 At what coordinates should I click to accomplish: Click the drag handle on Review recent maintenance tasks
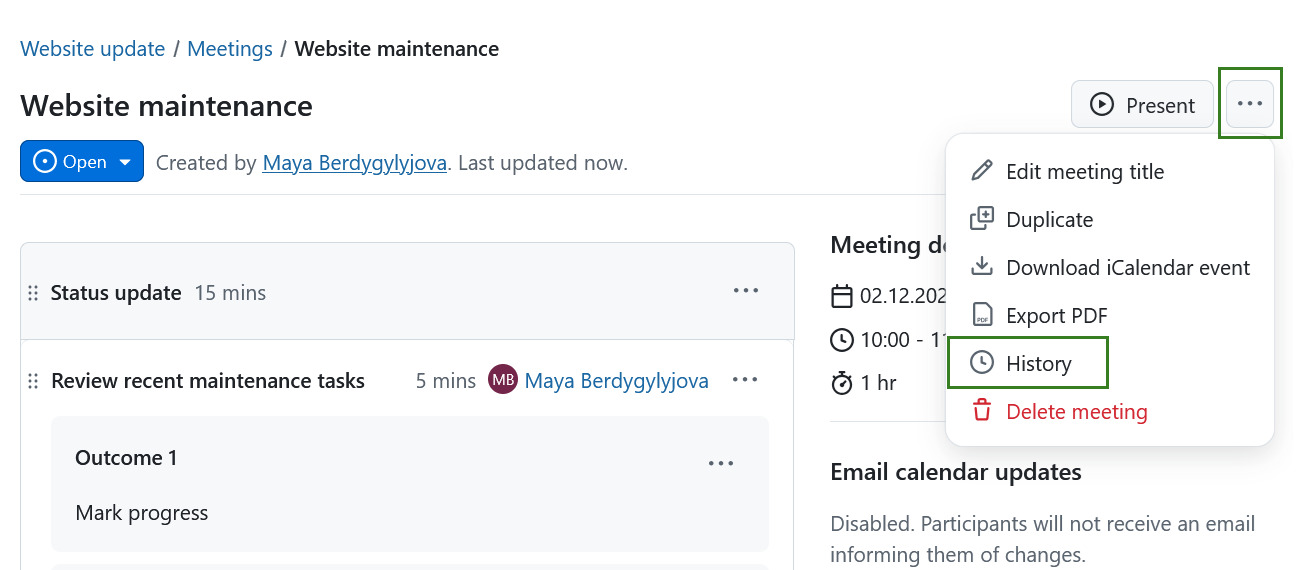[x=33, y=381]
